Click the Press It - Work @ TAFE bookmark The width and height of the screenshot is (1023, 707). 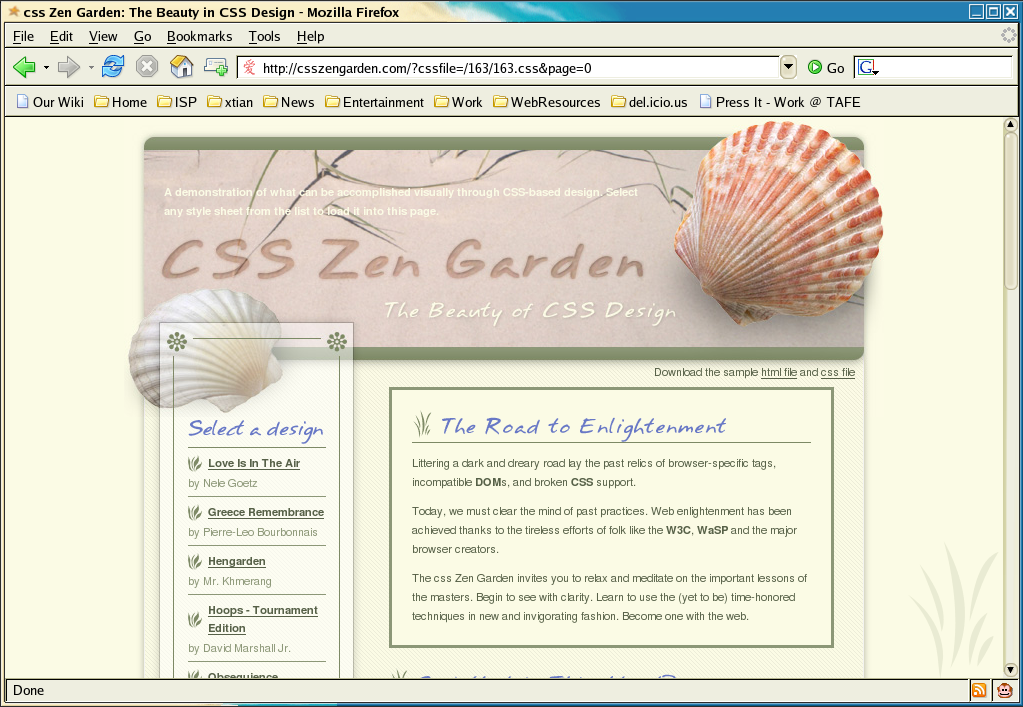[x=780, y=102]
